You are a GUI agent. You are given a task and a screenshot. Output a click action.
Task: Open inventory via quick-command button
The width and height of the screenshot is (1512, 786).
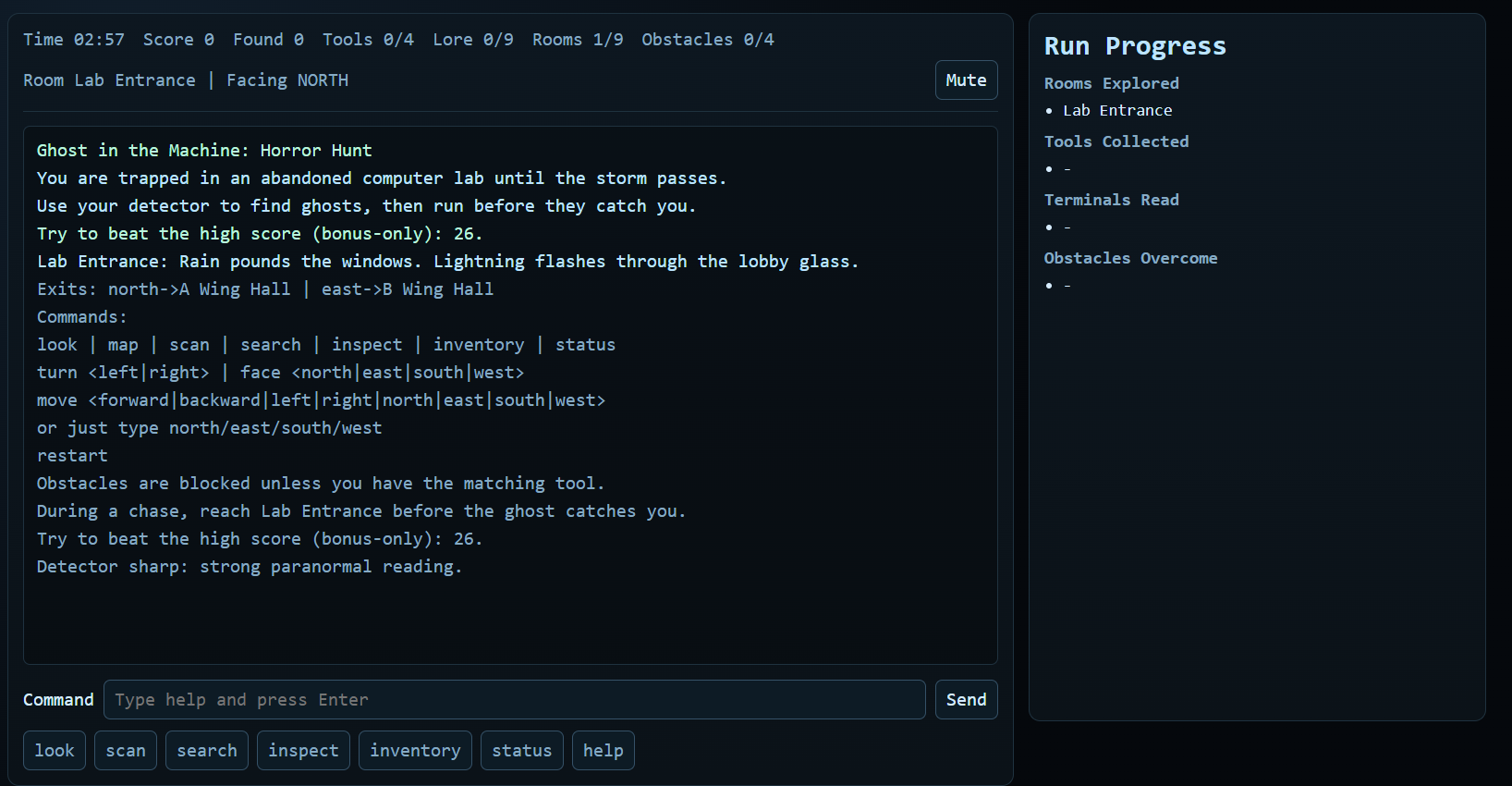tap(415, 751)
